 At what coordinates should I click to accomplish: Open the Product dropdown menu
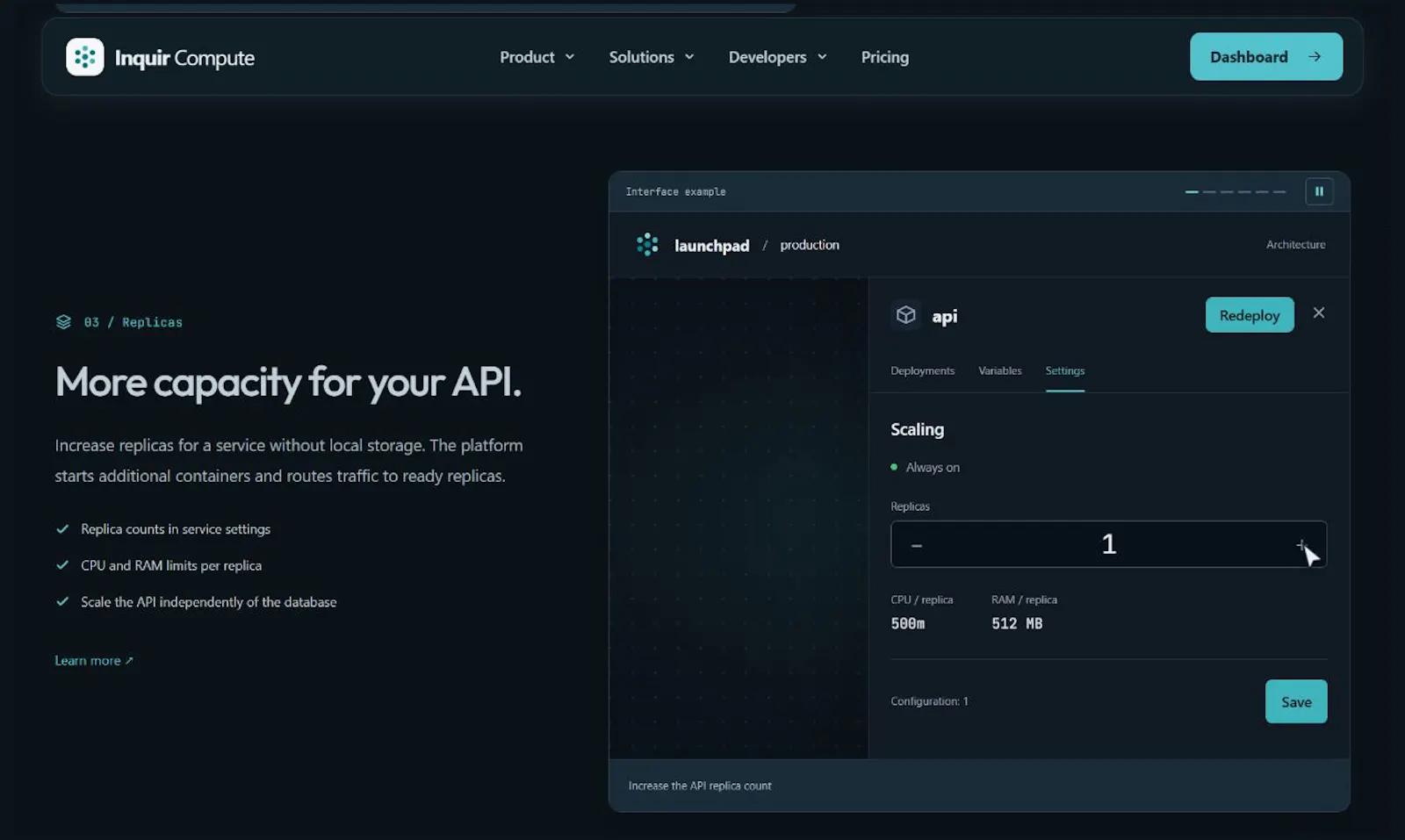[537, 57]
